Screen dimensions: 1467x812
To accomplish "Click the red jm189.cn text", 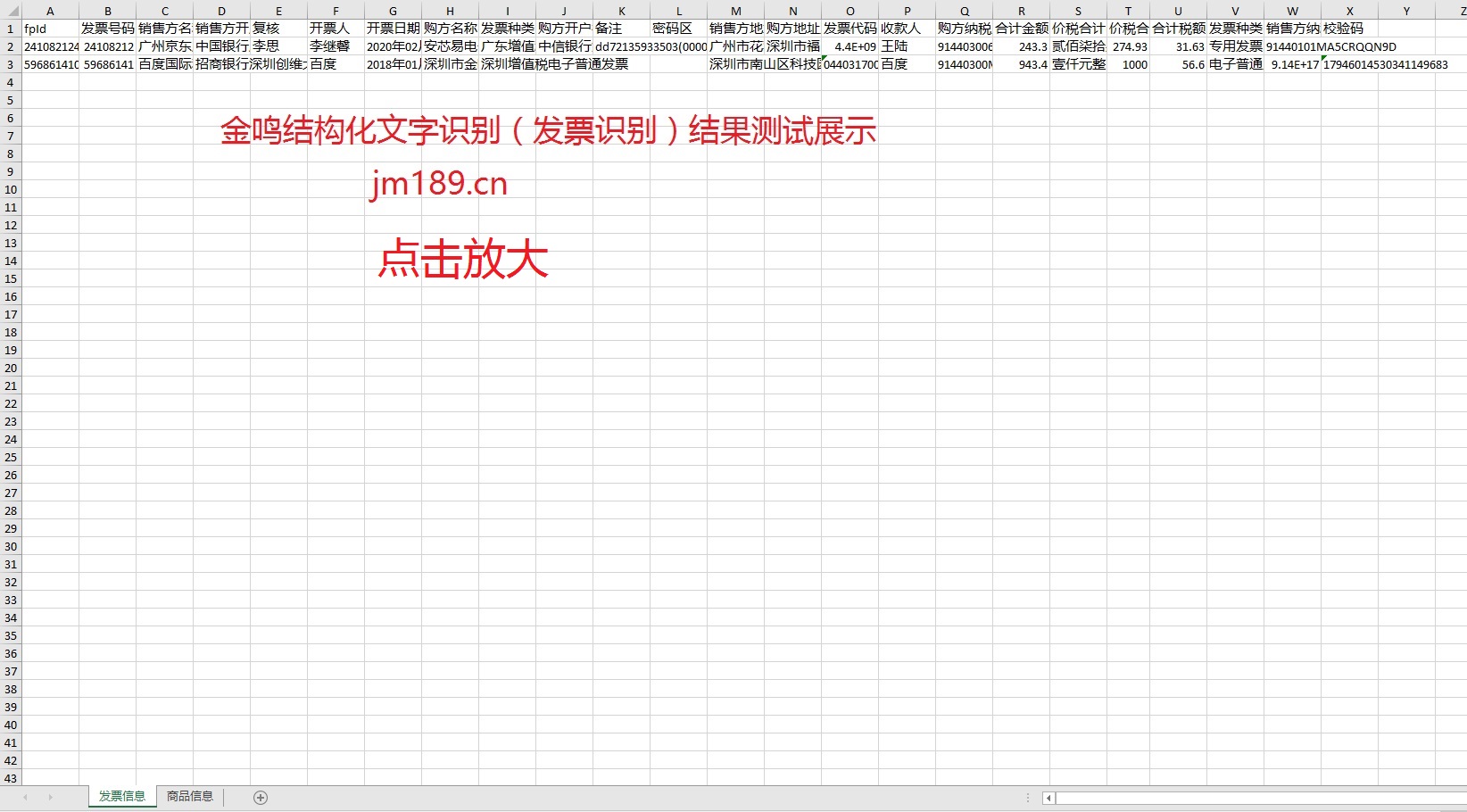I will coord(438,184).
